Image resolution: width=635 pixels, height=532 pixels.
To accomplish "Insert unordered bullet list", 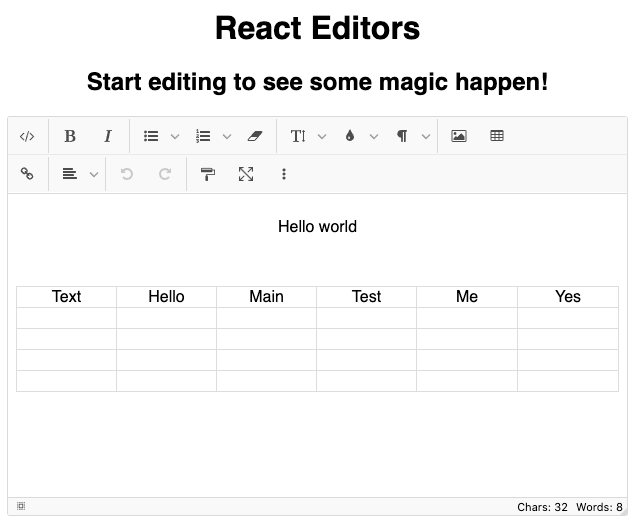I will tap(151, 136).
